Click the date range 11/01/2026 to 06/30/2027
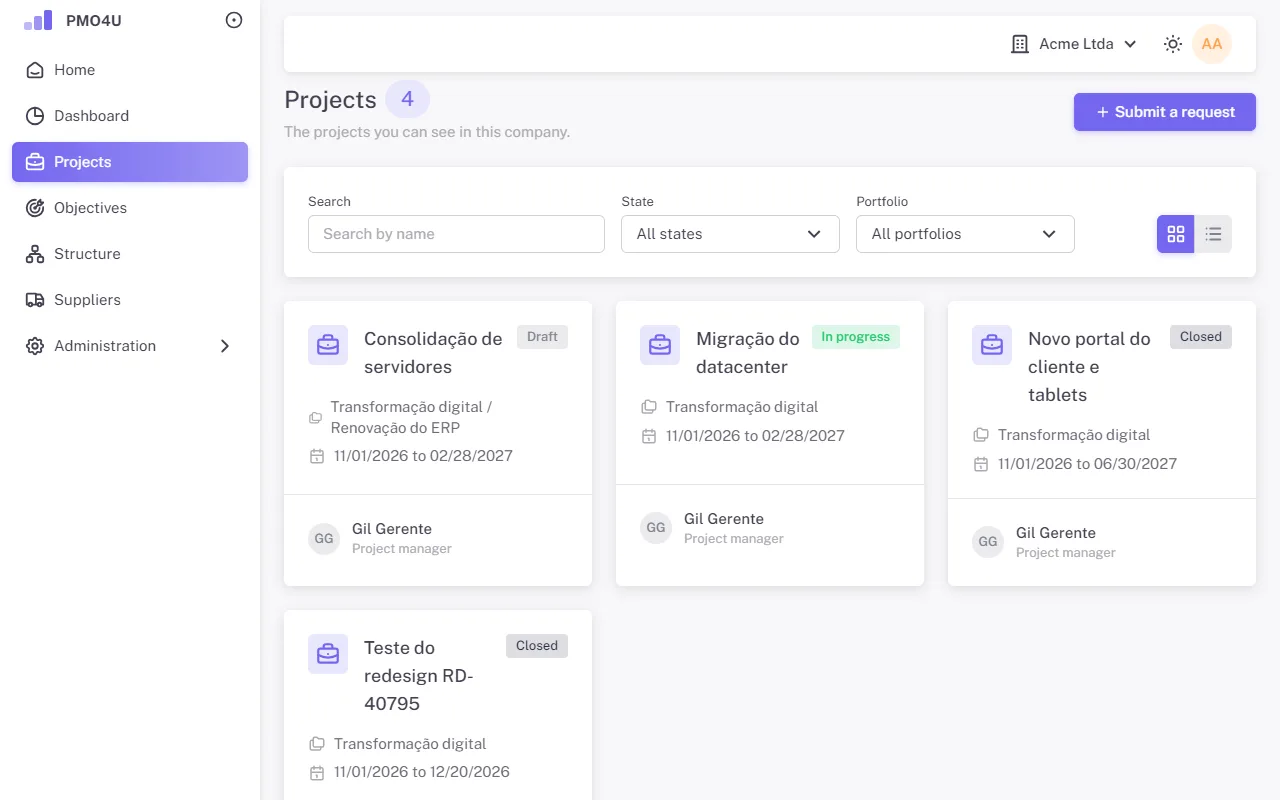The image size is (1280, 800). click(1087, 464)
